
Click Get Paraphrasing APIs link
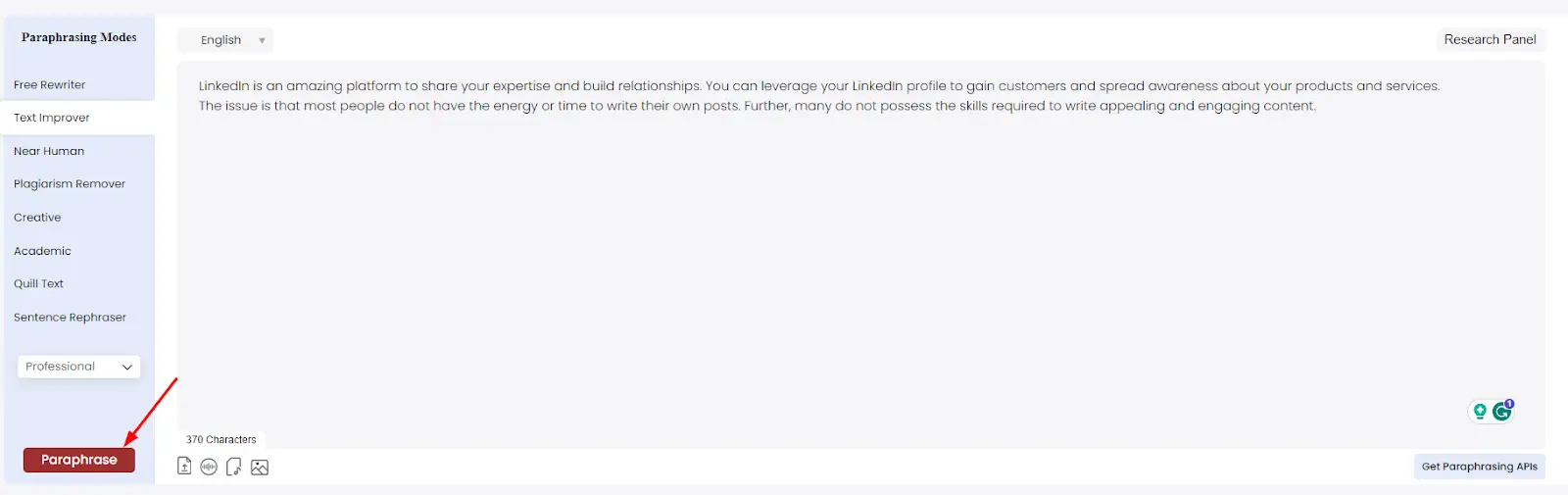[1479, 467]
